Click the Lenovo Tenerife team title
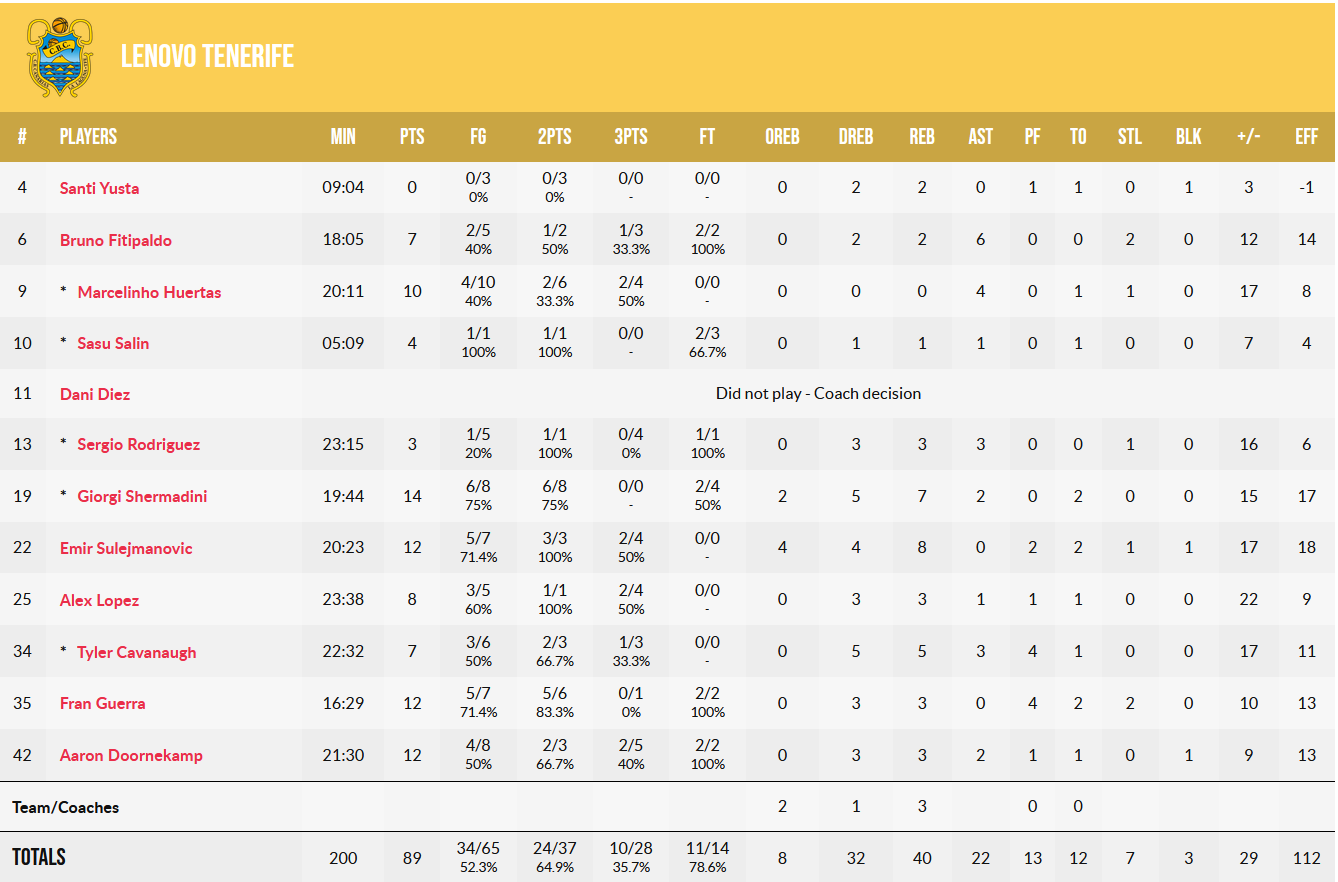This screenshot has height=882, width=1338. click(207, 56)
